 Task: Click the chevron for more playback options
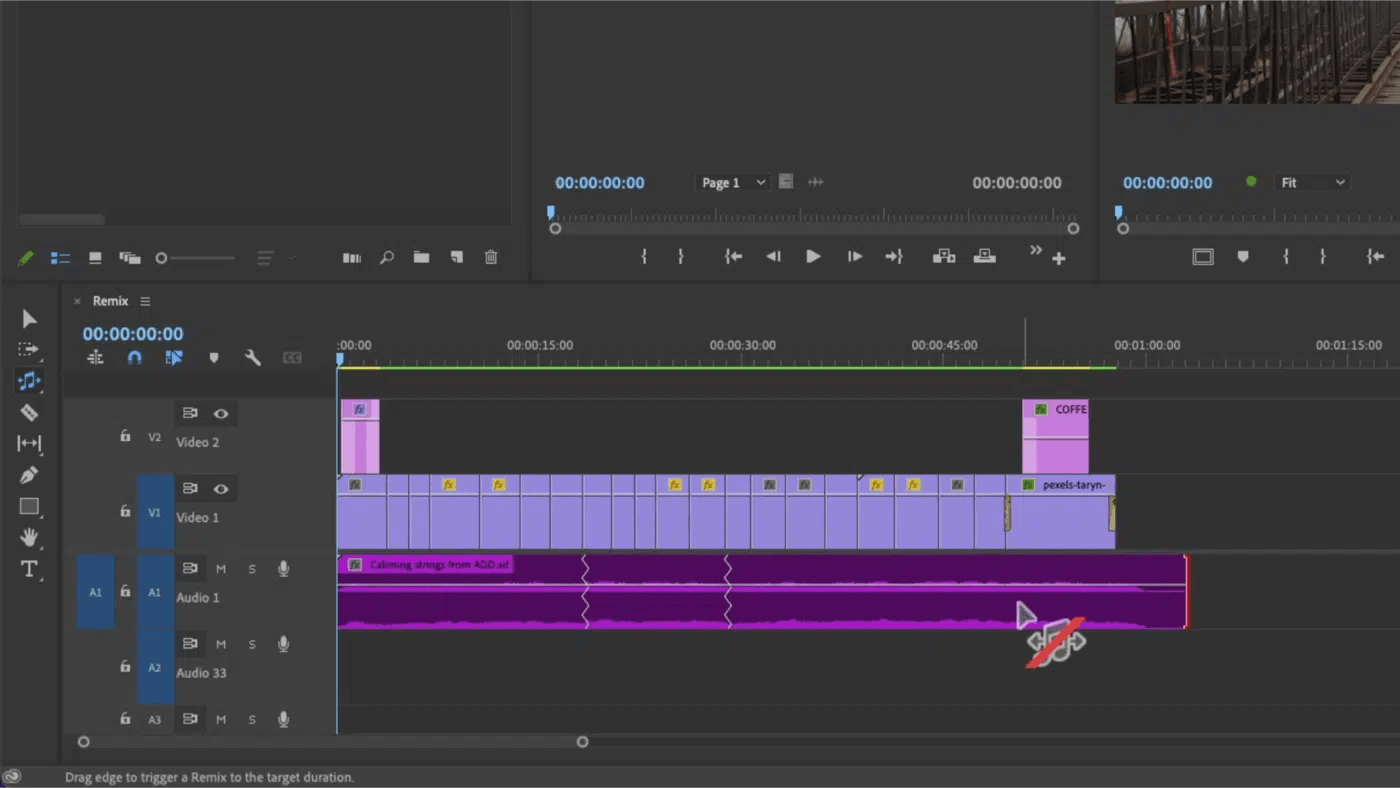click(x=1035, y=251)
